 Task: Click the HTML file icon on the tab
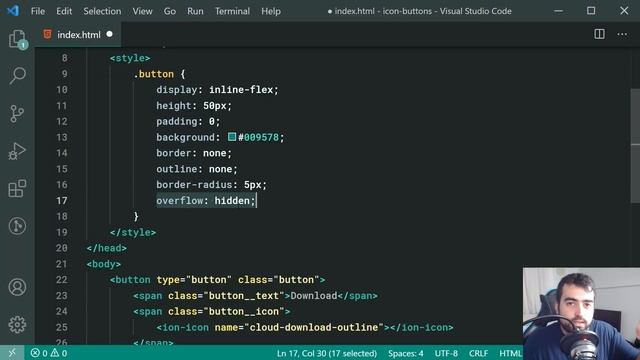47,34
